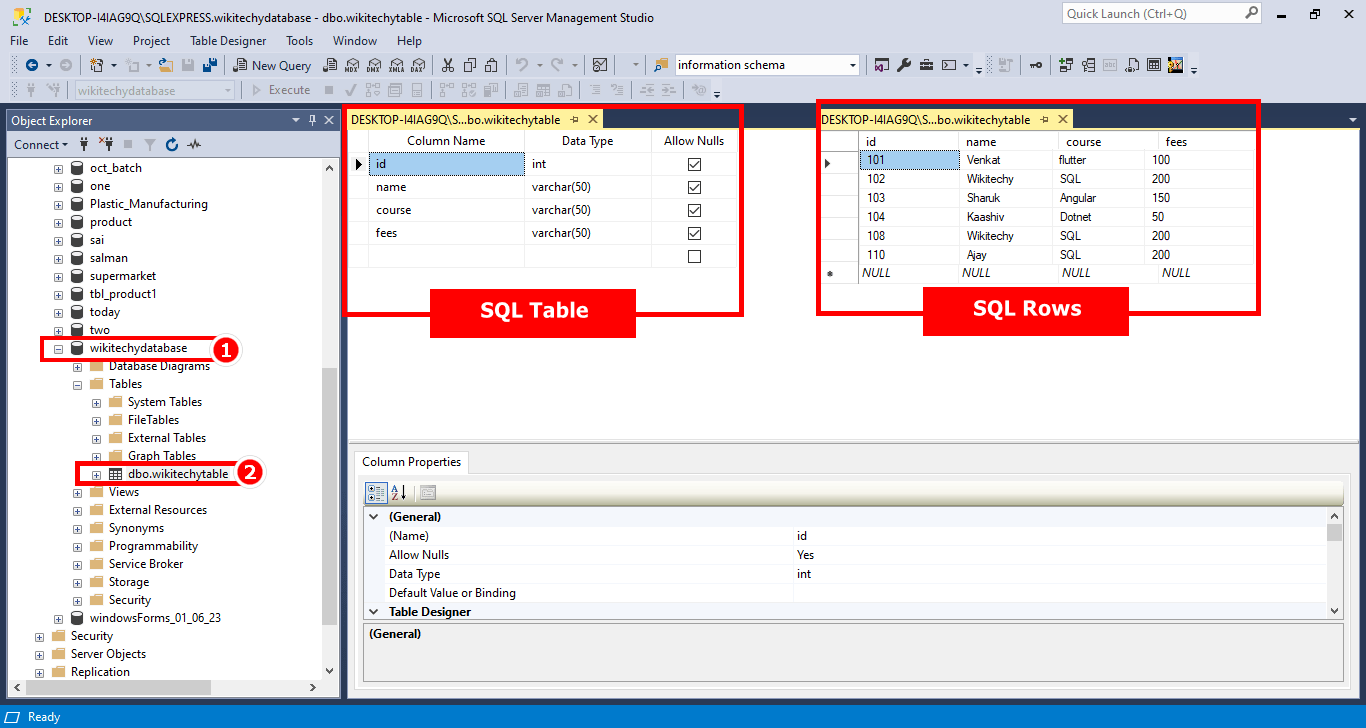Open a New Query window

[270, 64]
